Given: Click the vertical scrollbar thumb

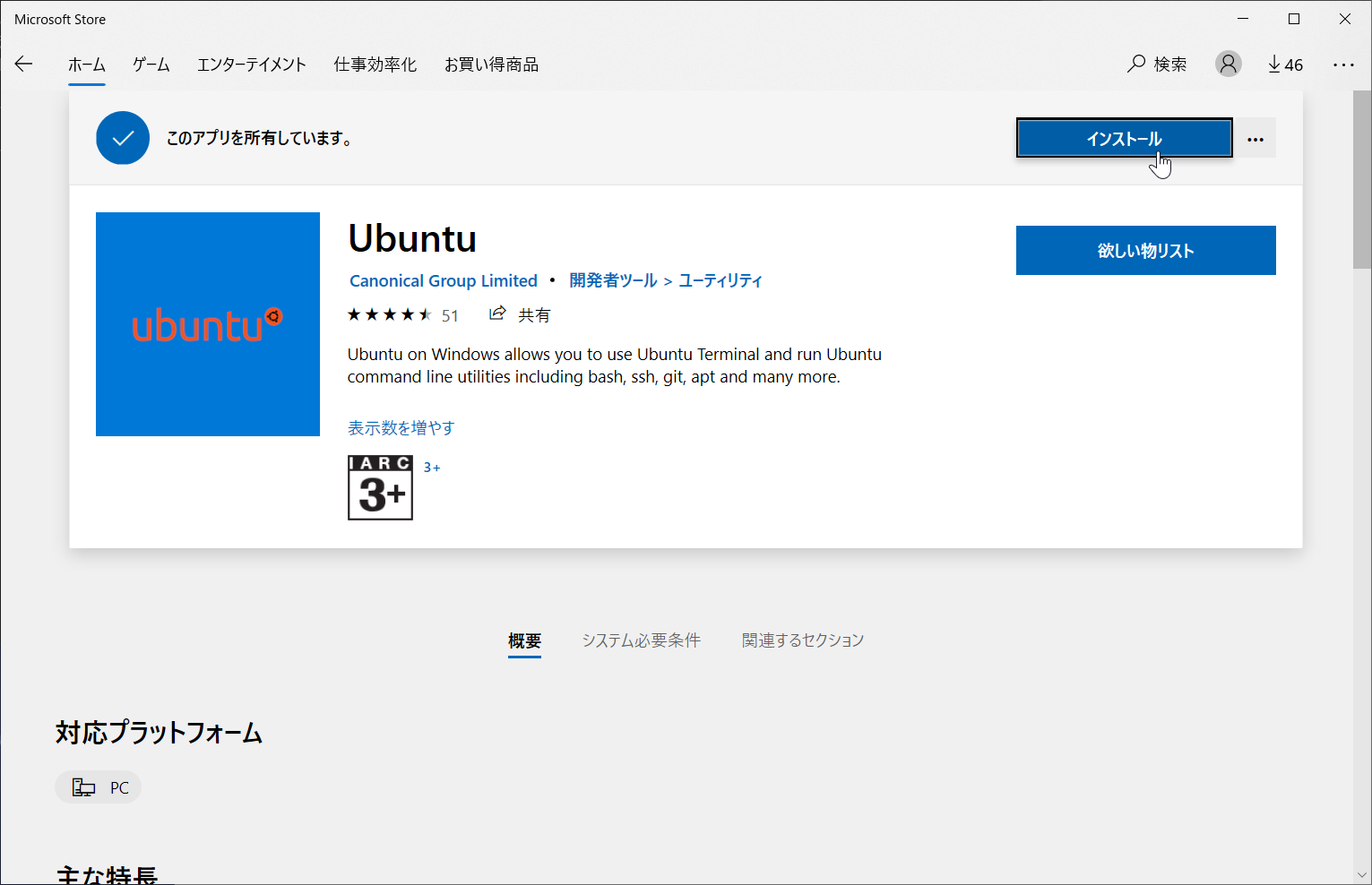Looking at the screenshot, I should coord(1362,179).
